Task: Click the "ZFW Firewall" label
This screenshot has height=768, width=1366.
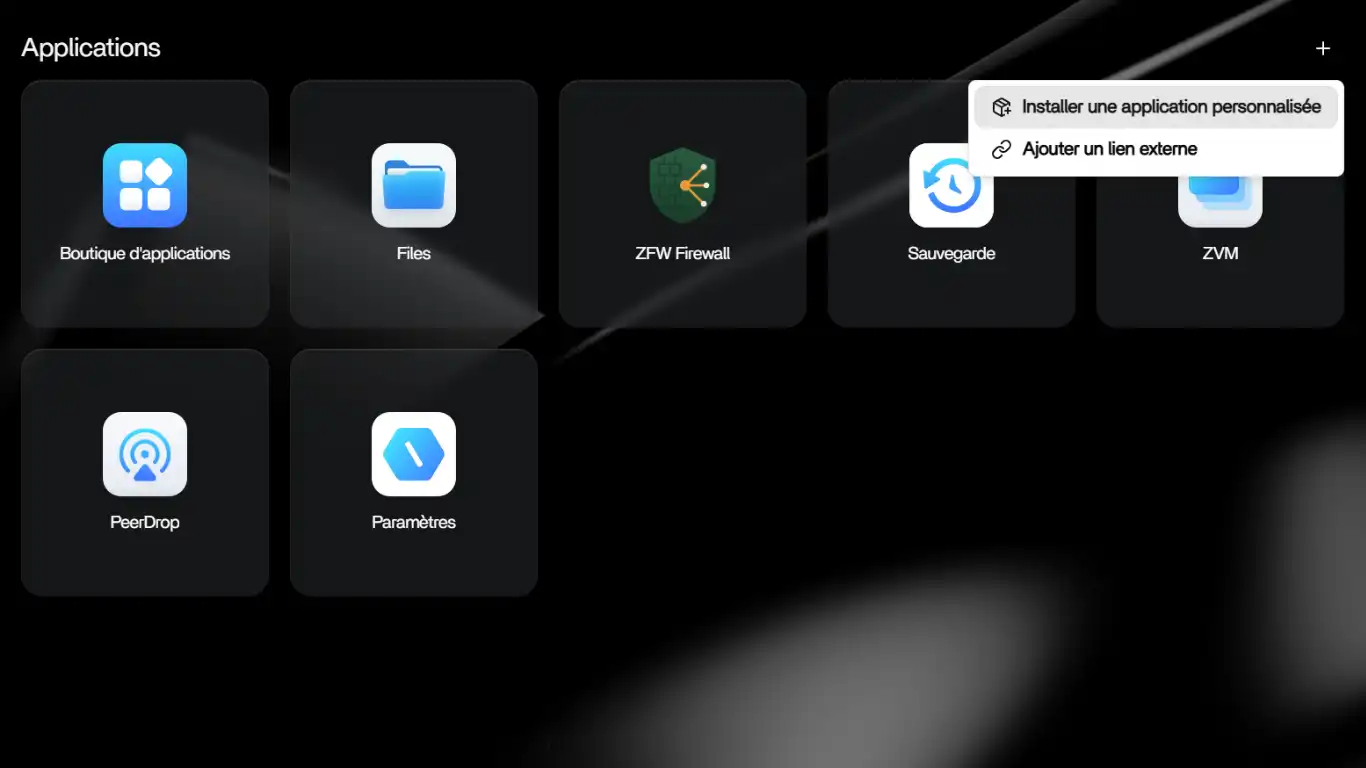Action: pyautogui.click(x=683, y=254)
